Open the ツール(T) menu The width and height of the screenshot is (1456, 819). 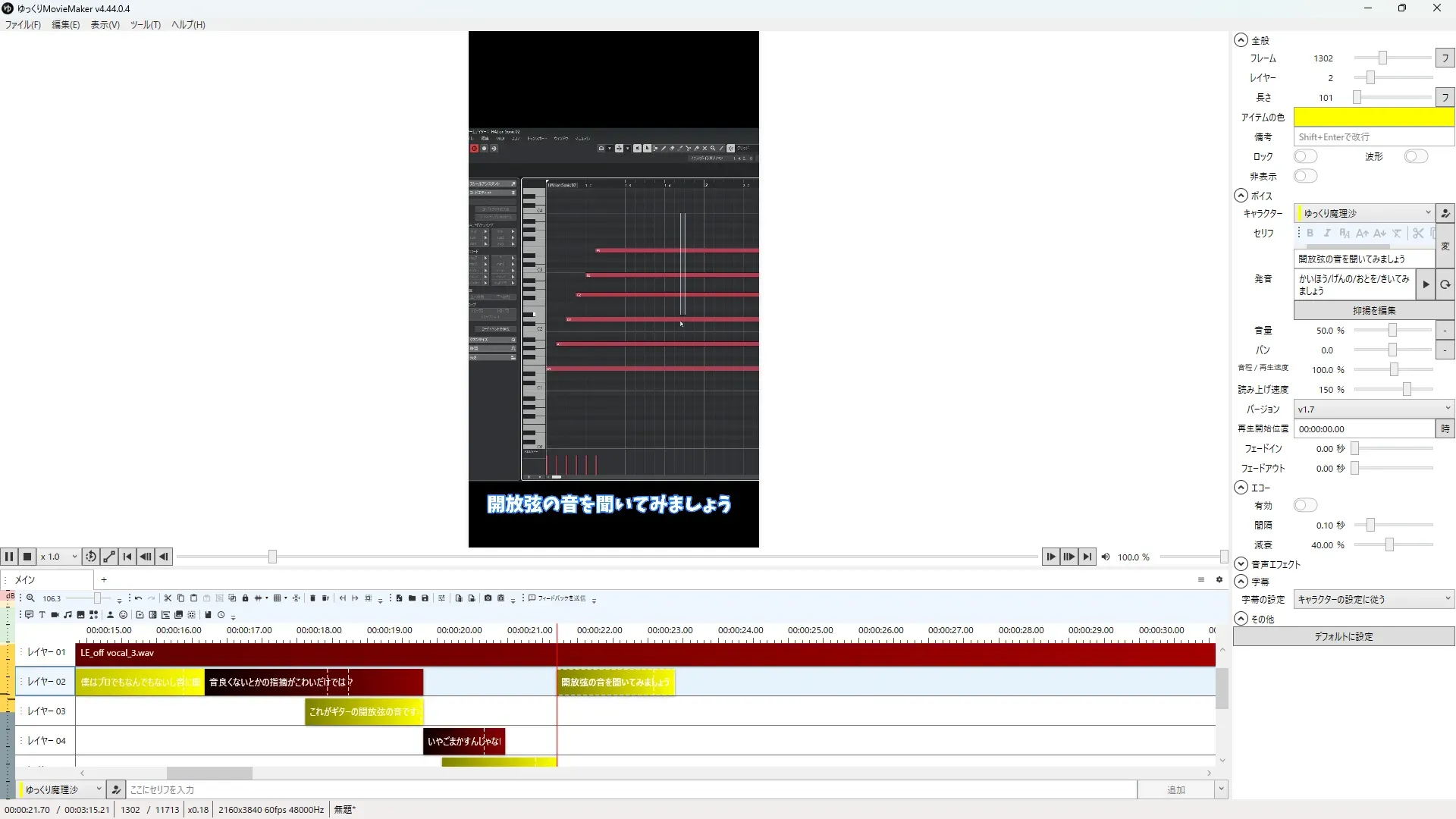(x=145, y=24)
